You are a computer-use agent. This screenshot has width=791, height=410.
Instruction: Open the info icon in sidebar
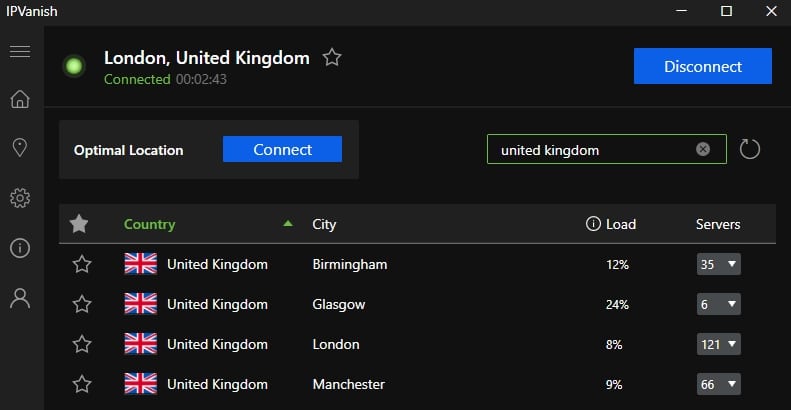[x=20, y=248]
